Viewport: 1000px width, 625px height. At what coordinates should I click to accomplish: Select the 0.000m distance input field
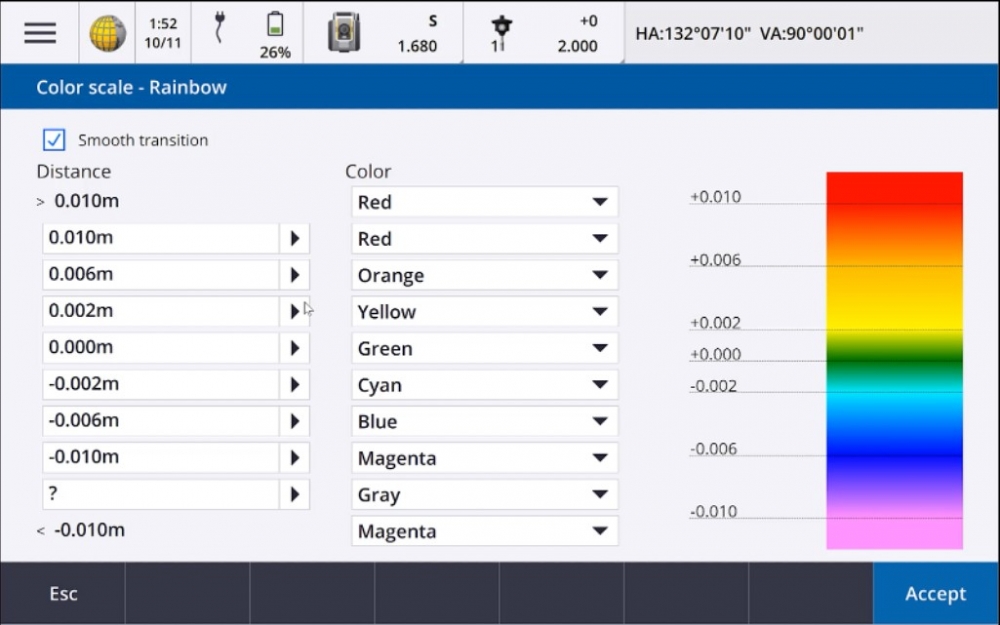160,348
